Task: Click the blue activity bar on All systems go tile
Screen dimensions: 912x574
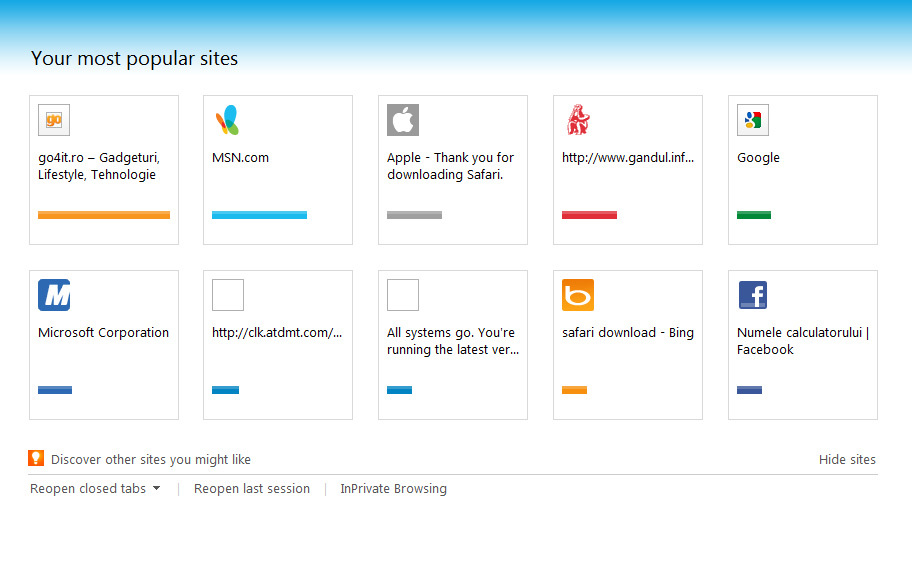Action: (400, 390)
